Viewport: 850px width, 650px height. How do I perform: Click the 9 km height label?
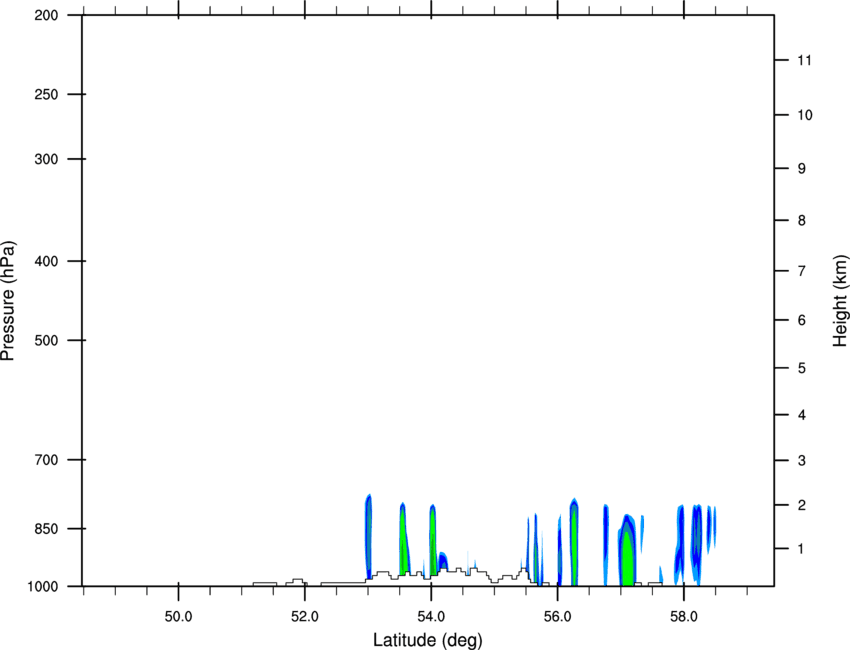point(802,169)
